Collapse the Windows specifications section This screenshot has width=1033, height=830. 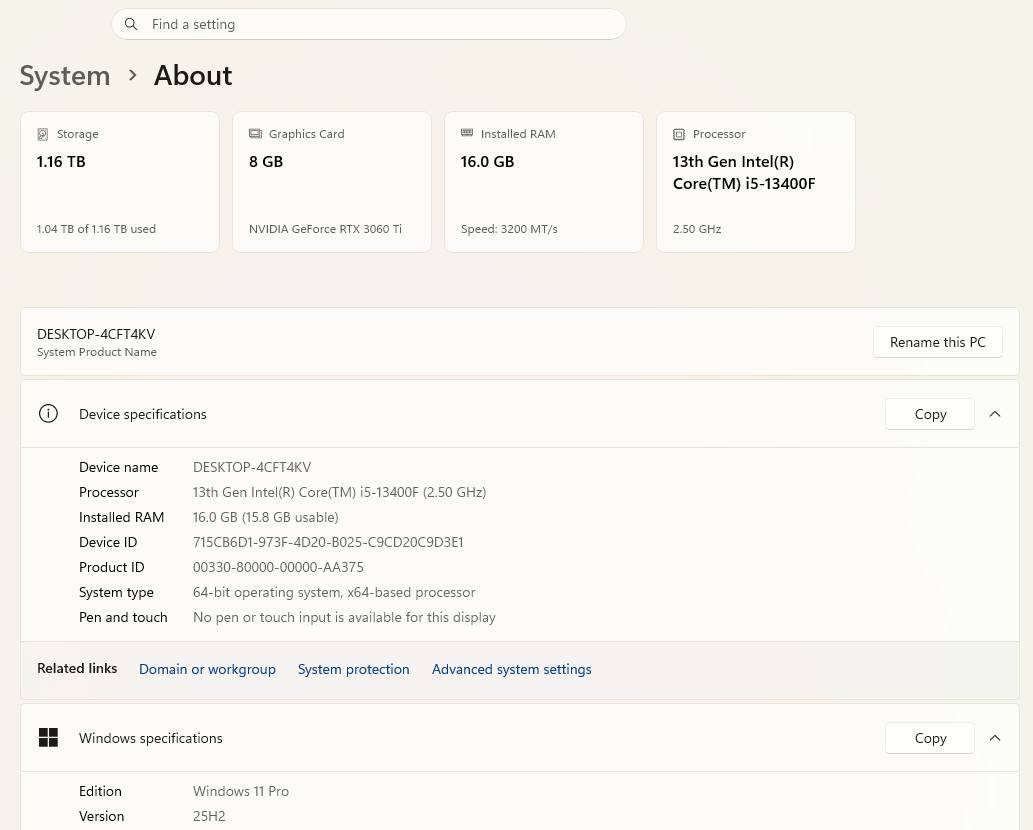(995, 738)
